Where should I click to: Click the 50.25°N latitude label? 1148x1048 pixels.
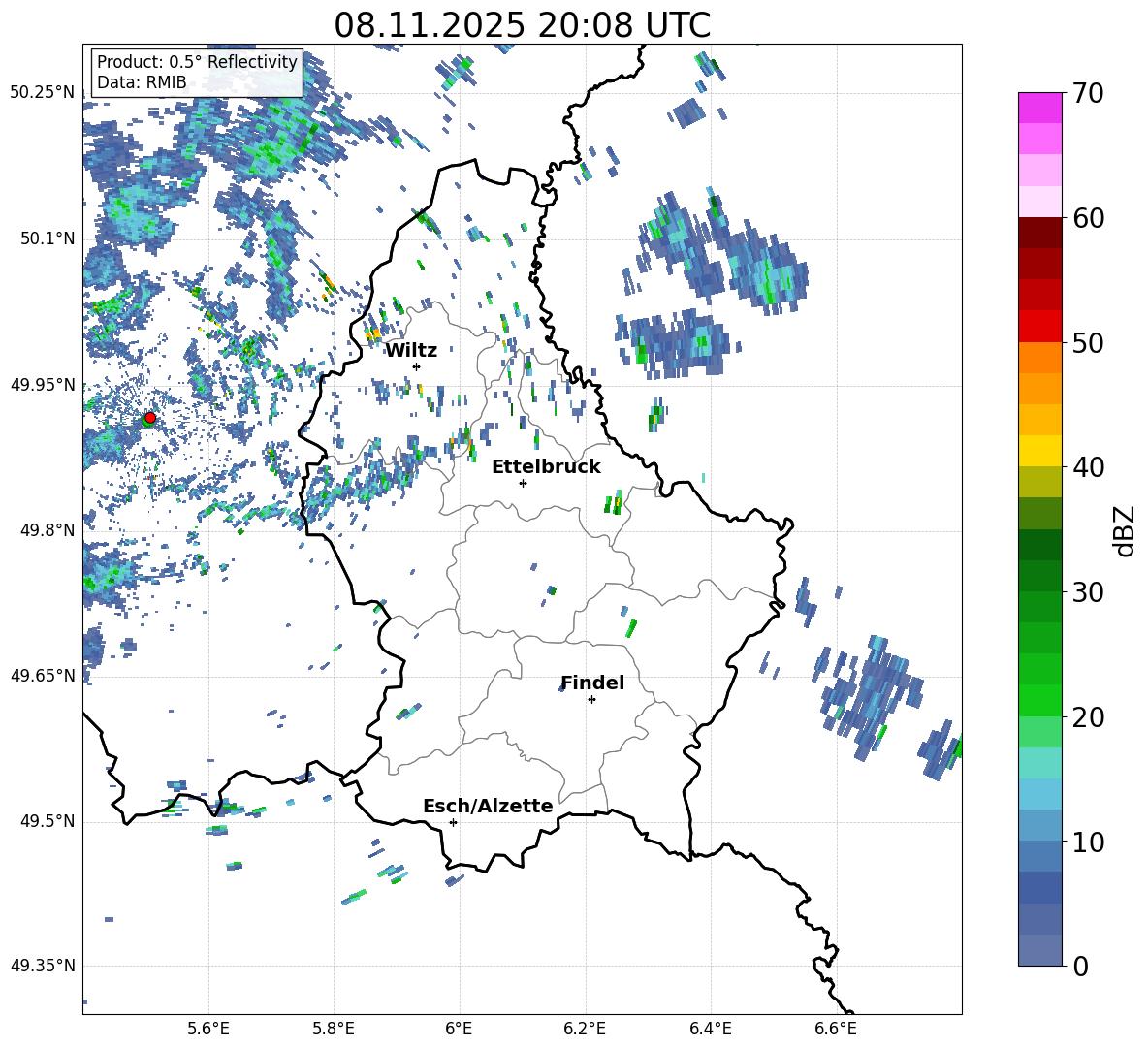coord(43,93)
